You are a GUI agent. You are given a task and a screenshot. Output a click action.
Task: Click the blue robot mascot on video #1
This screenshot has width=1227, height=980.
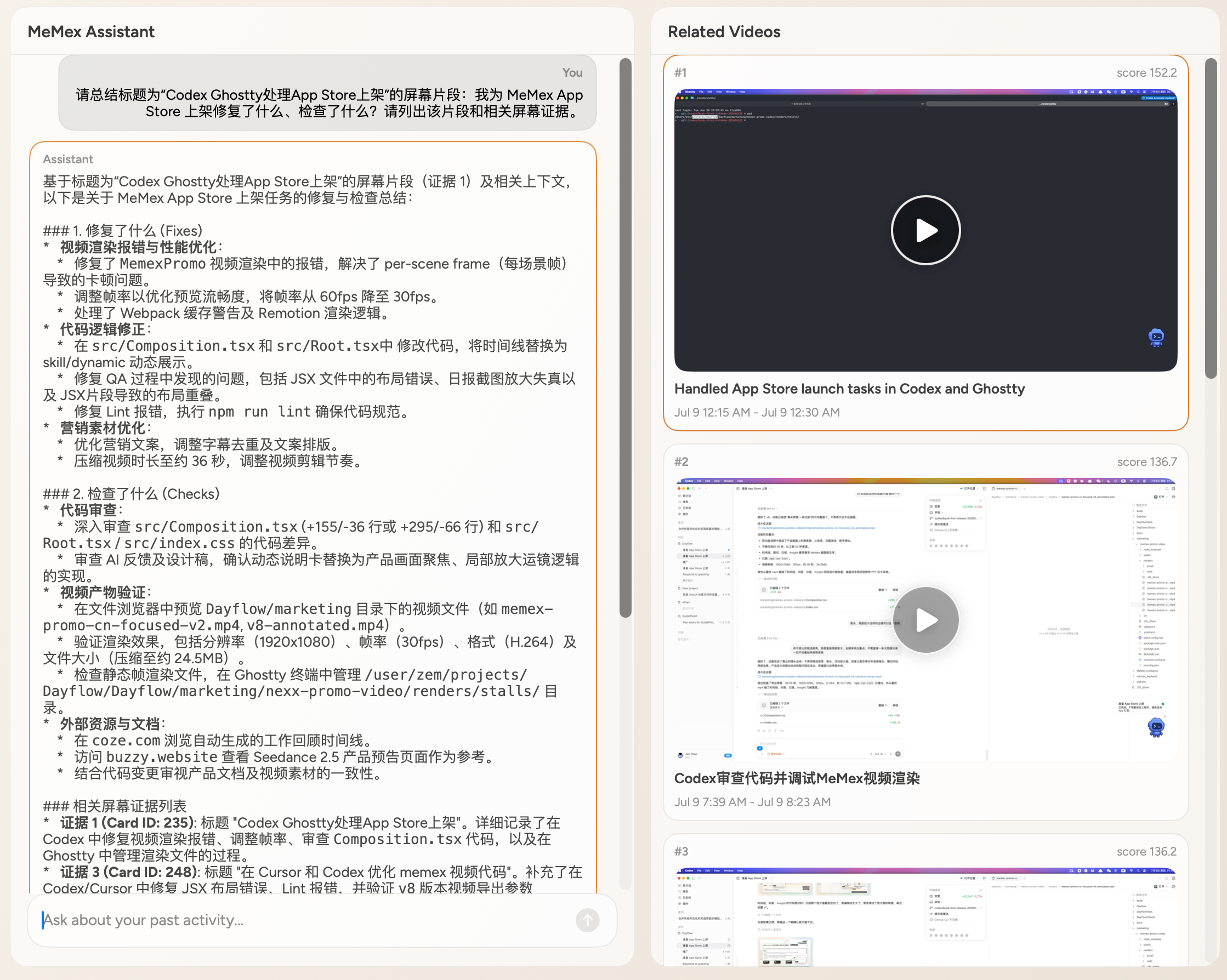pos(1156,338)
